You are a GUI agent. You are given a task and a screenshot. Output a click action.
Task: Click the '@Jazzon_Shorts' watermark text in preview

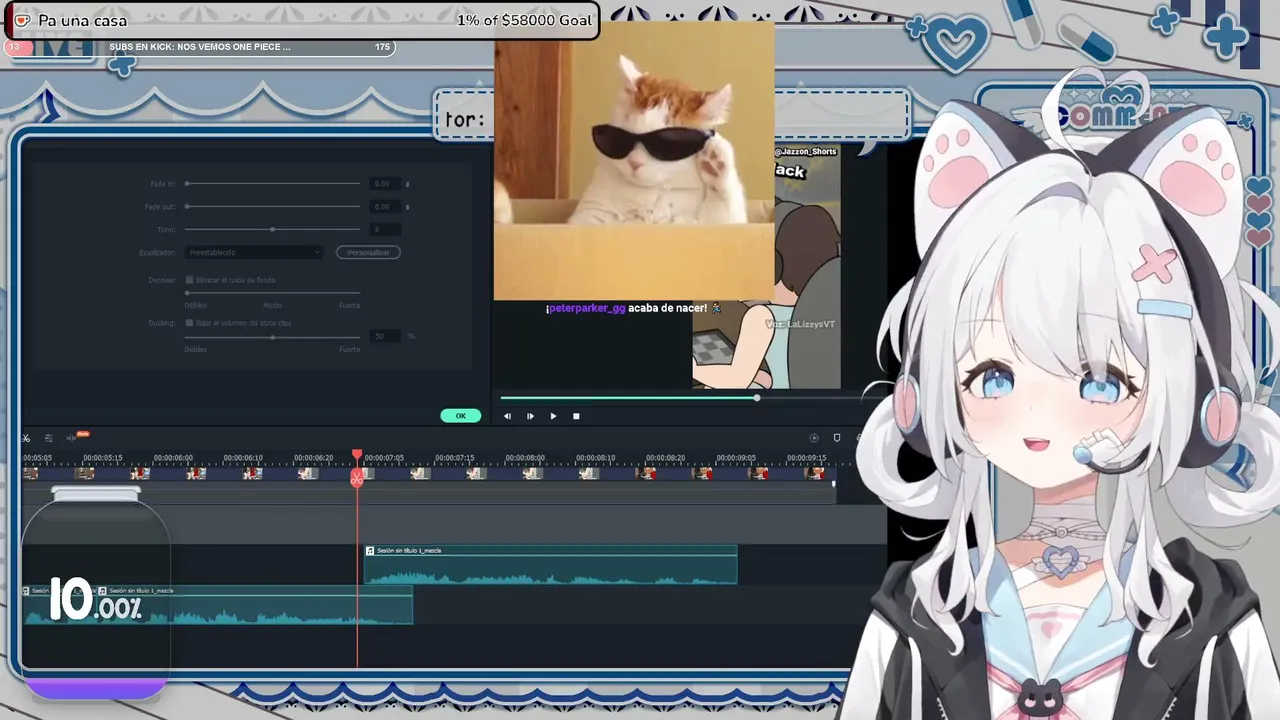point(806,152)
